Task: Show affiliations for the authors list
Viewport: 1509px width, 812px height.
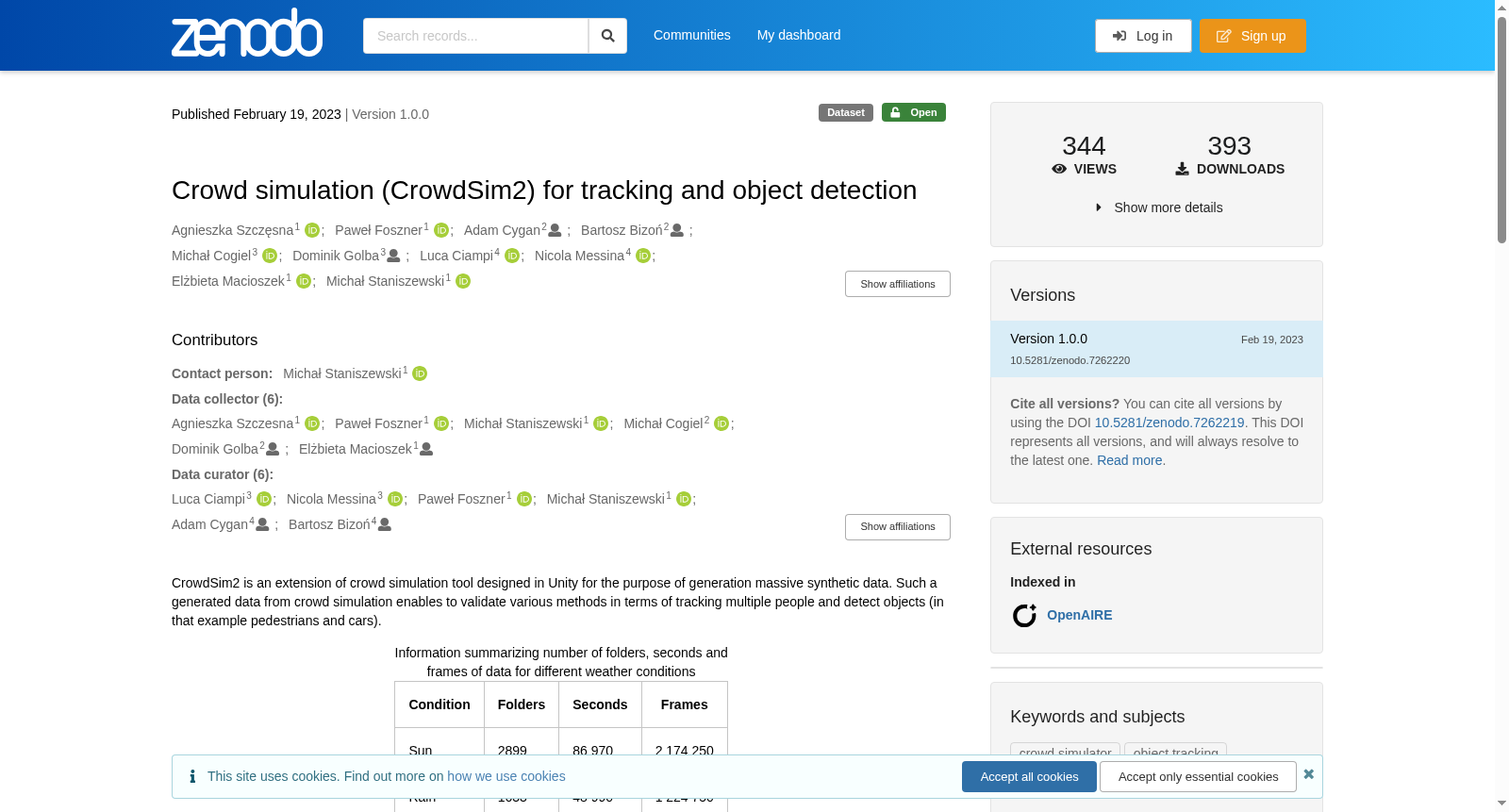Action: (897, 284)
